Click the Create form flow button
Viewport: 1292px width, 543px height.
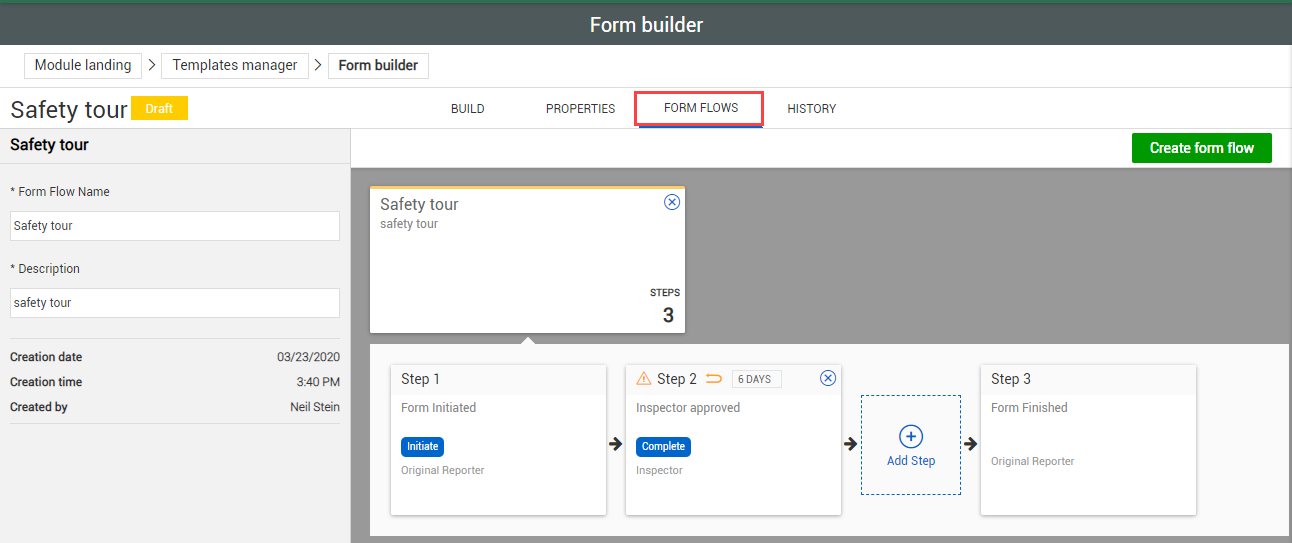pos(1201,148)
